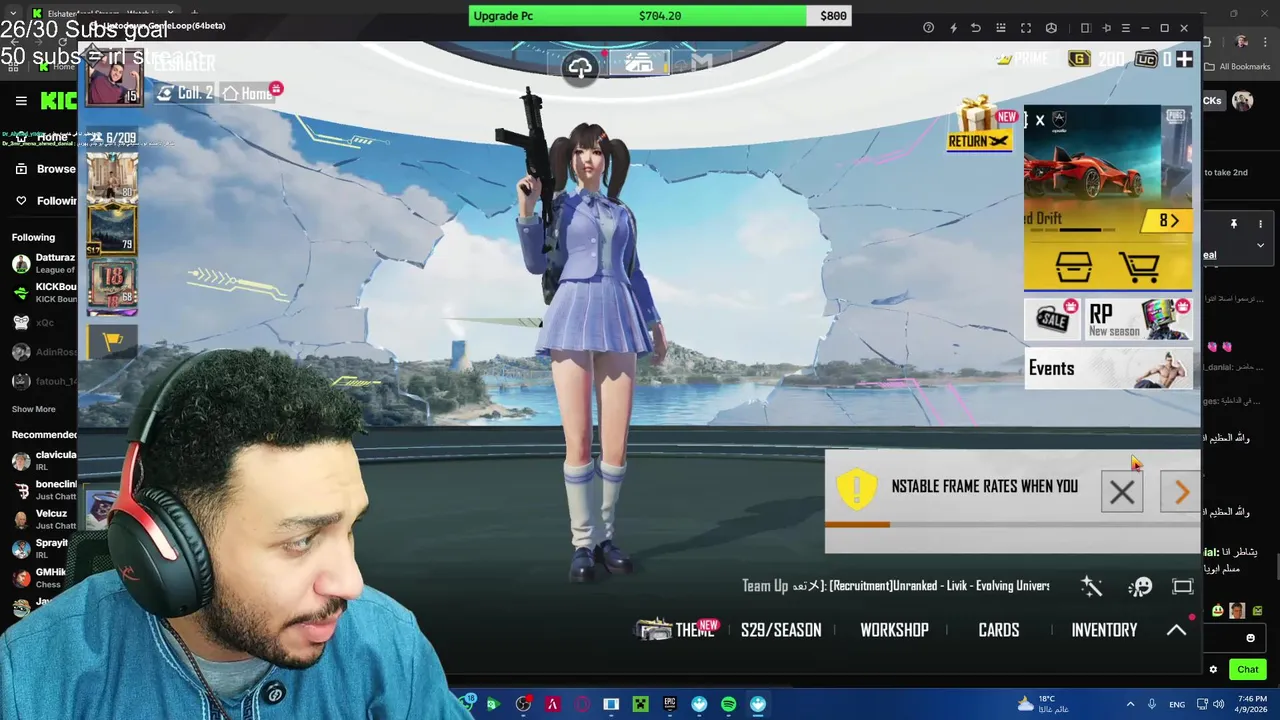Click the Upgrade Pc donation goal bar
The width and height of the screenshot is (1280, 720).
pyautogui.click(x=660, y=15)
